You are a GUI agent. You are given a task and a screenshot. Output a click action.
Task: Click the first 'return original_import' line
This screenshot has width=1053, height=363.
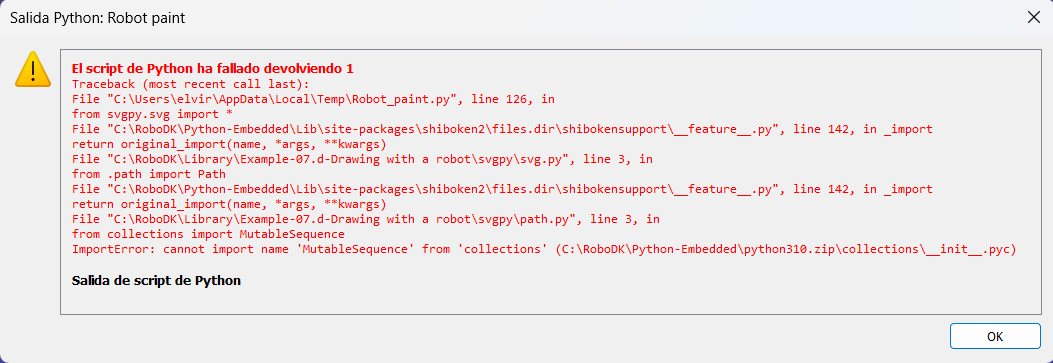tap(228, 144)
